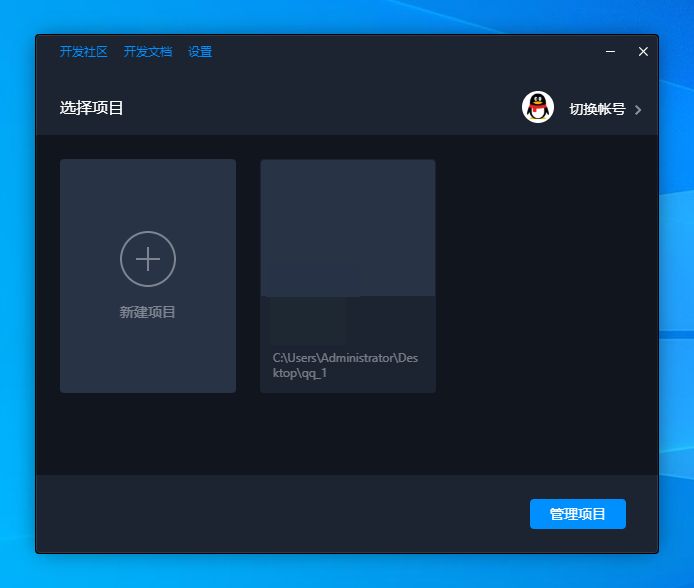Open the 开发文档 link
Screen dimensions: 694x588
148,52
